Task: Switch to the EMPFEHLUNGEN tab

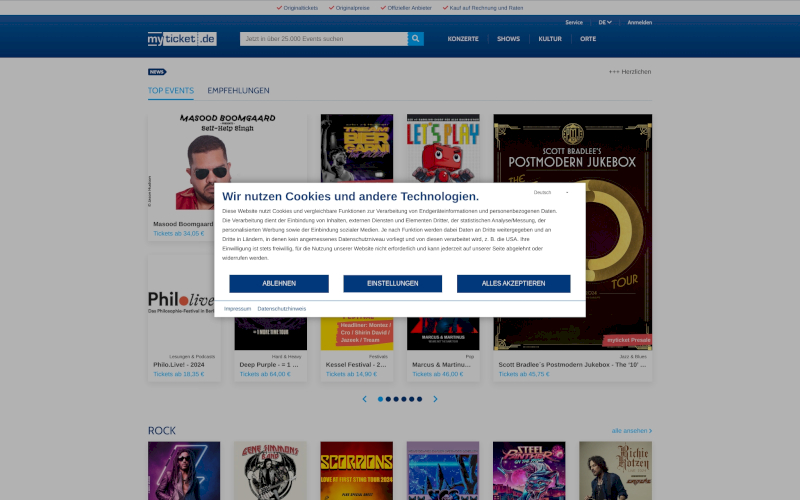Action: coord(238,91)
